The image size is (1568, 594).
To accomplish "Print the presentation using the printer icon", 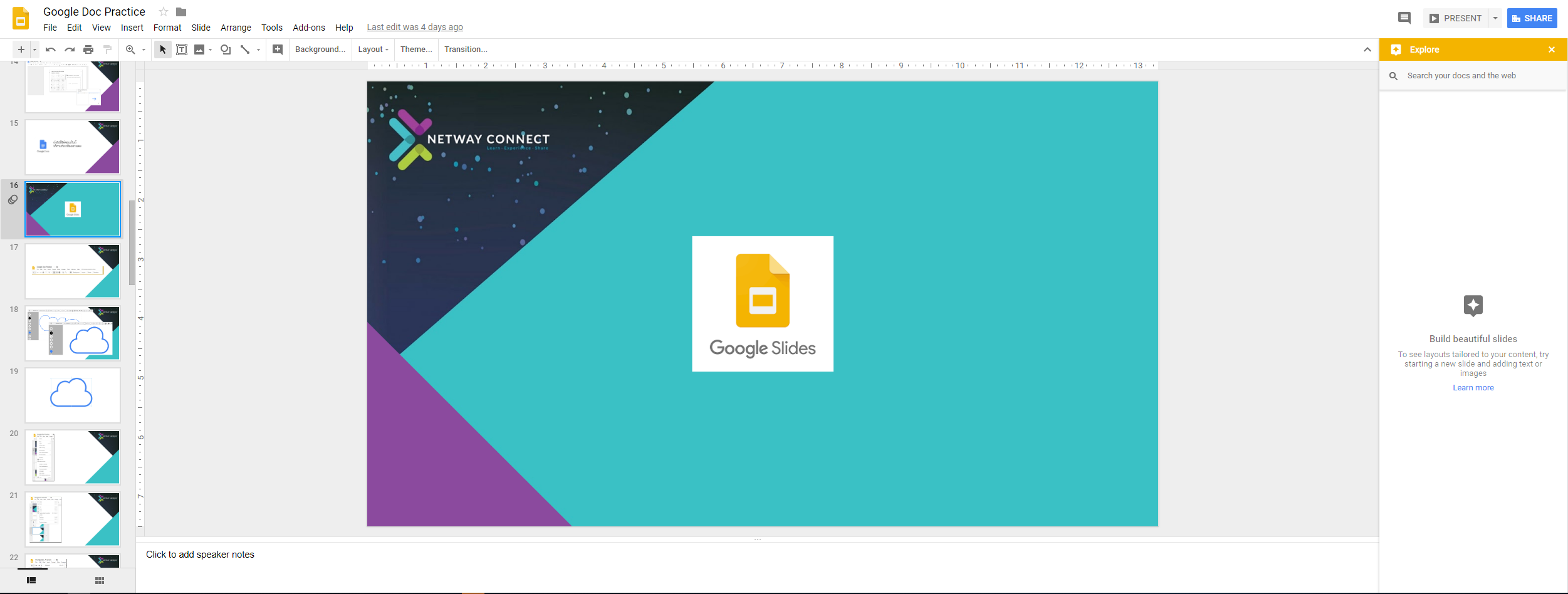I will pos(88,49).
